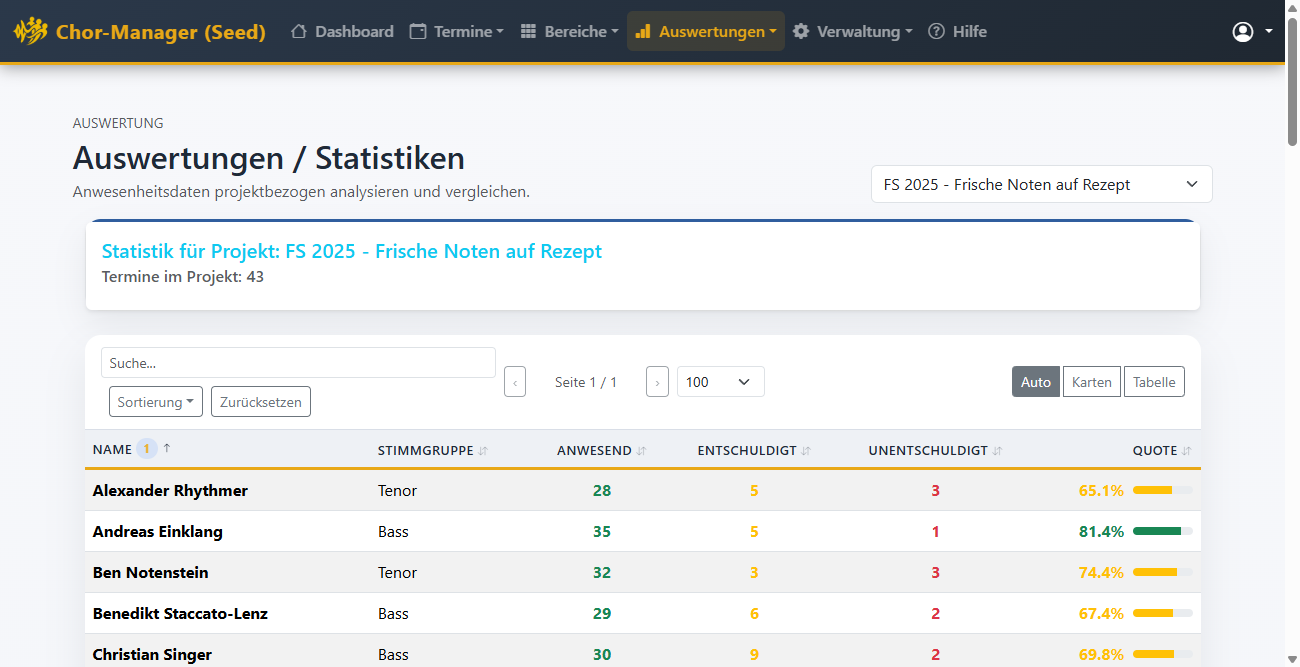This screenshot has height=667, width=1300.
Task: Open the Dashboard menu item
Action: pyautogui.click(x=342, y=31)
